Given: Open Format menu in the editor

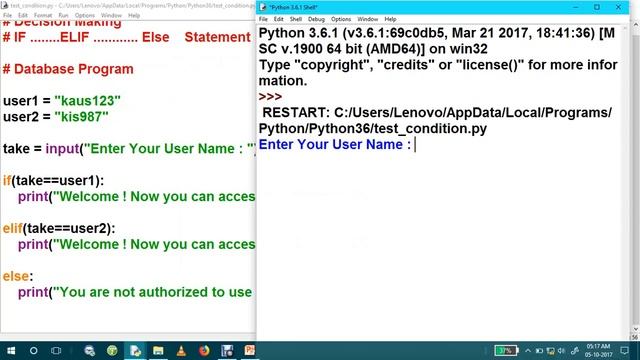Looking at the screenshot, I should (x=43, y=16).
